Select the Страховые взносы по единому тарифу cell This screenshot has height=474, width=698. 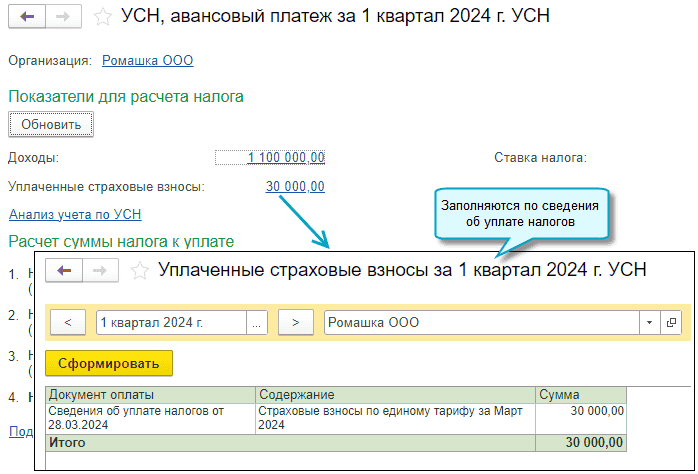point(395,418)
